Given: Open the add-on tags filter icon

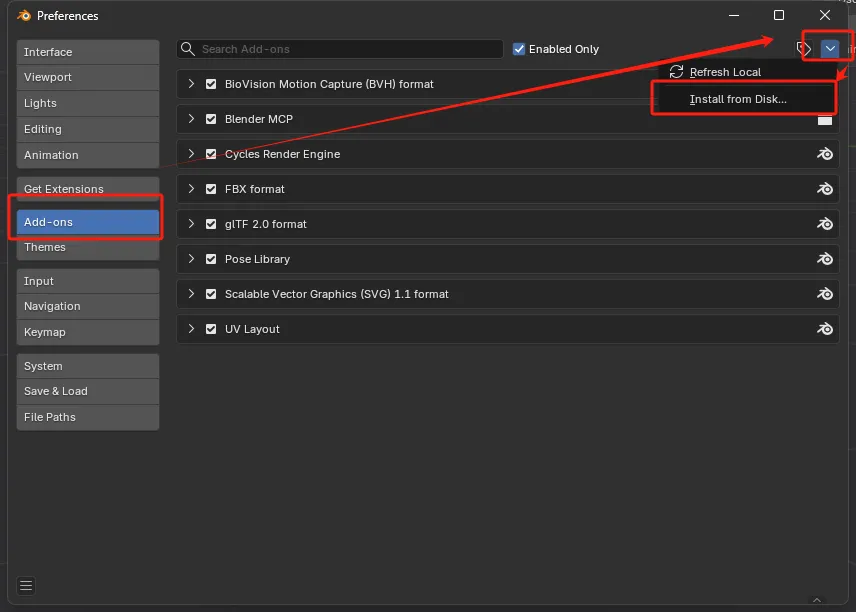Looking at the screenshot, I should click(804, 49).
